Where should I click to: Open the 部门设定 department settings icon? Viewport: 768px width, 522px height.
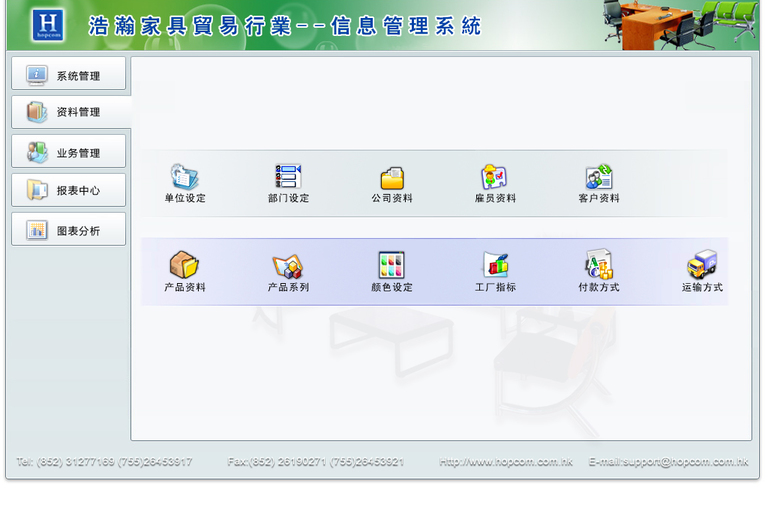(288, 178)
